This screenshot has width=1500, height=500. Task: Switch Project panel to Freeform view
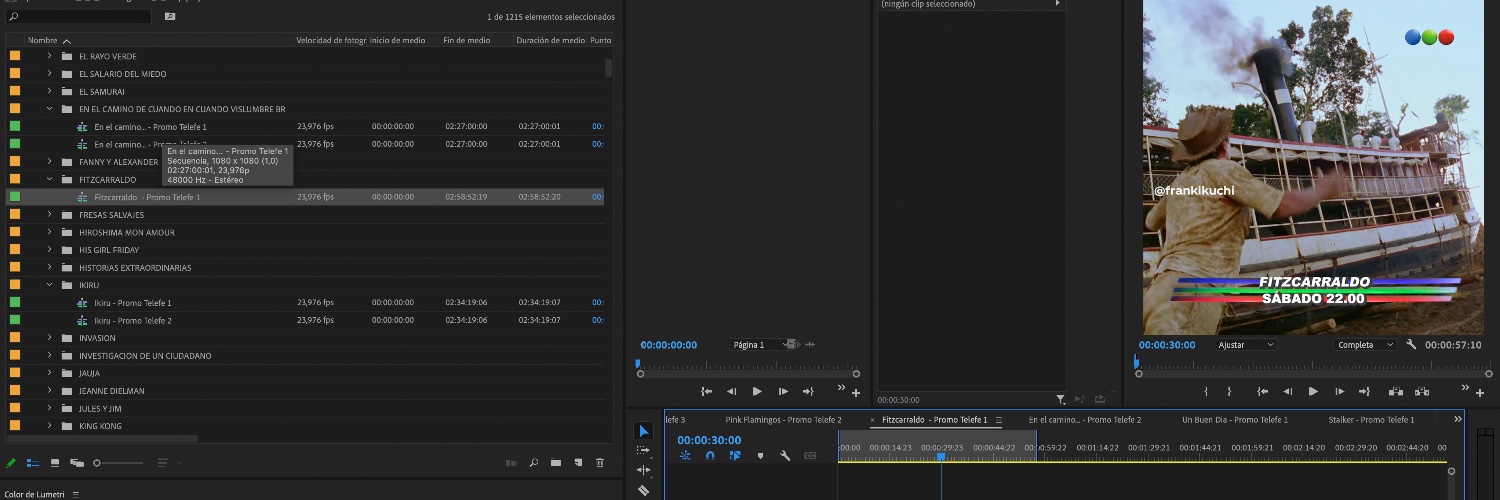click(77, 463)
